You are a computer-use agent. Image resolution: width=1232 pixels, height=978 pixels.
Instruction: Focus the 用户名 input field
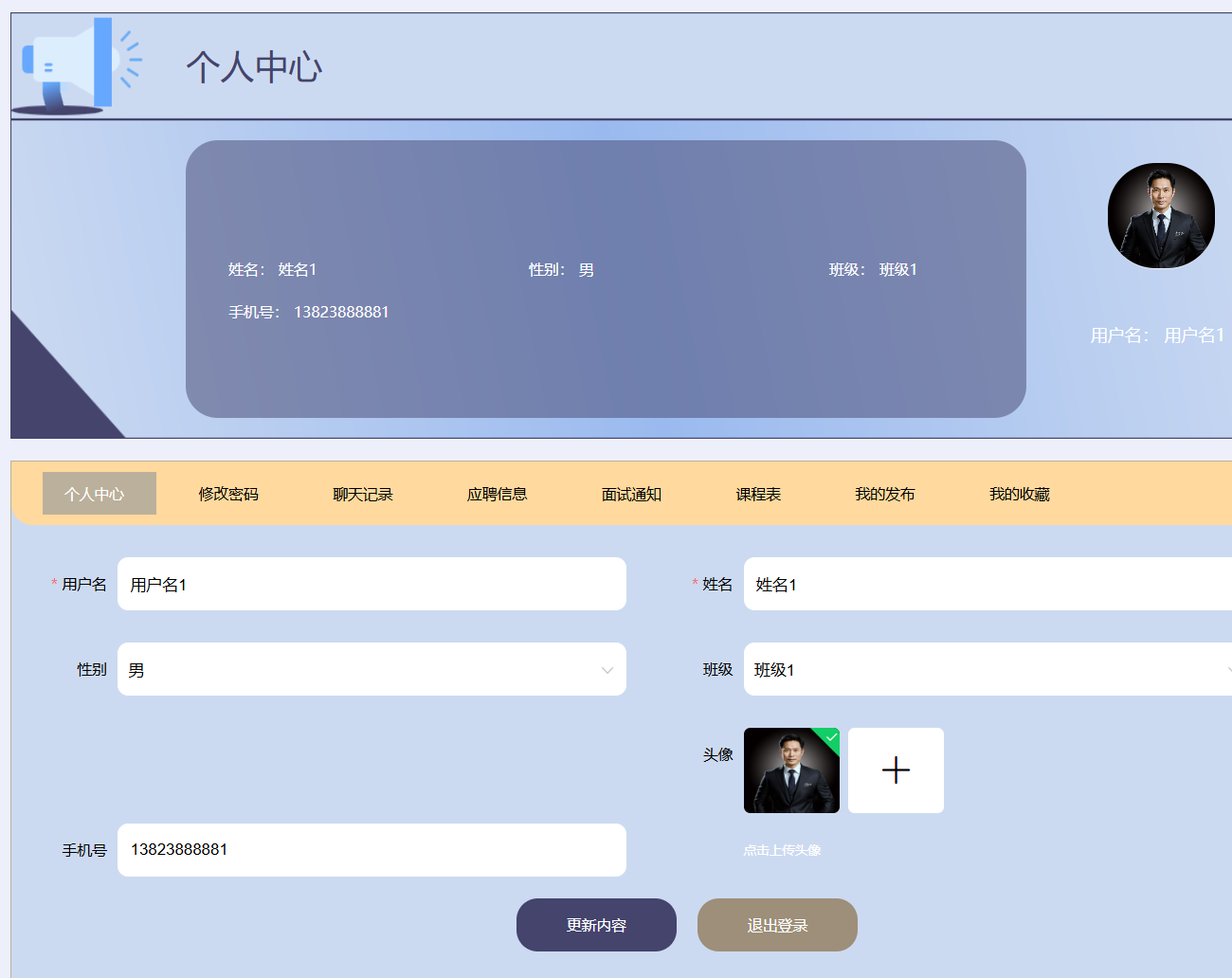point(371,584)
